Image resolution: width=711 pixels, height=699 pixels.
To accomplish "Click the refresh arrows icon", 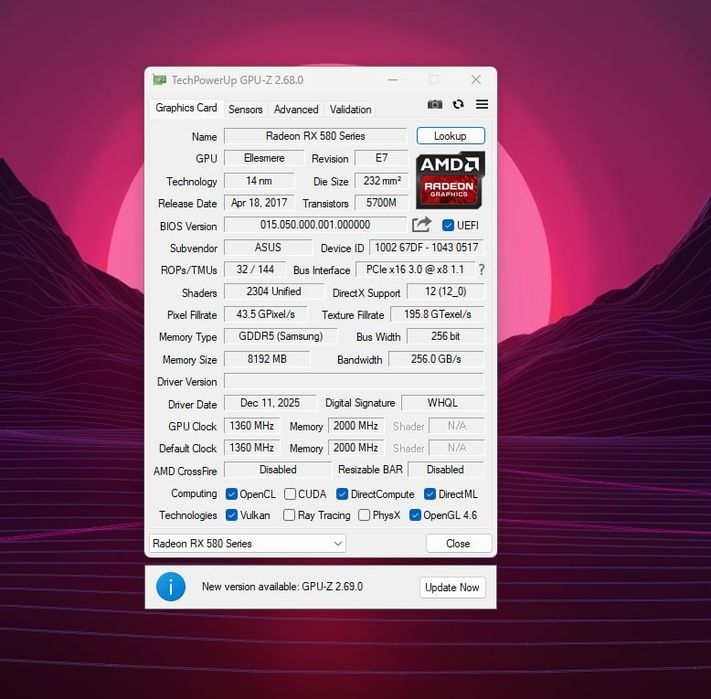I will pyautogui.click(x=458, y=104).
